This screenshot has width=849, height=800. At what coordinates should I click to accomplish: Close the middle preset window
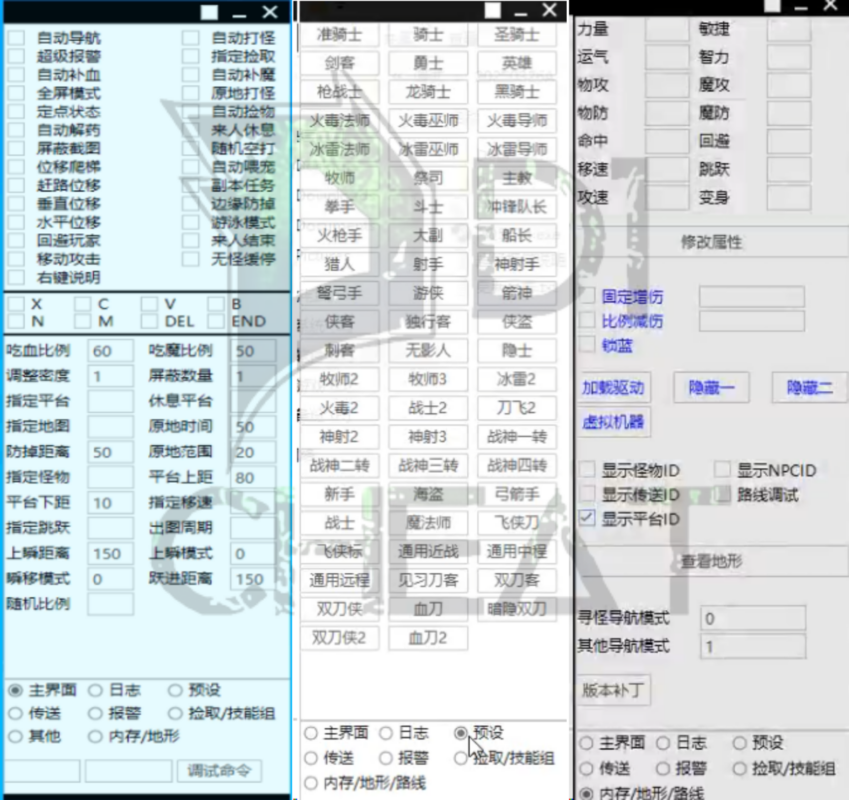coord(550,10)
